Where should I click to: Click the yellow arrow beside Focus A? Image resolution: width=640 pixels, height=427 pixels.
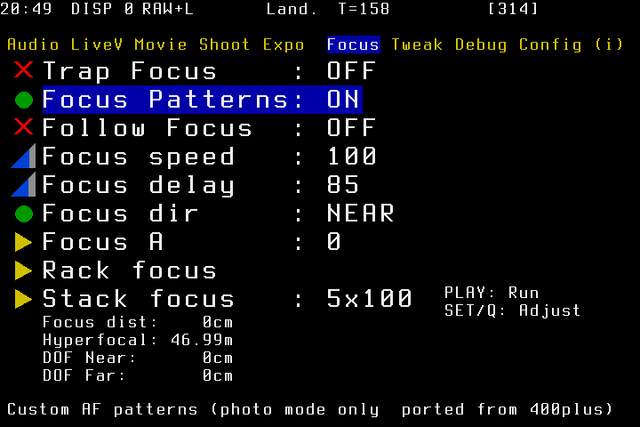23,242
